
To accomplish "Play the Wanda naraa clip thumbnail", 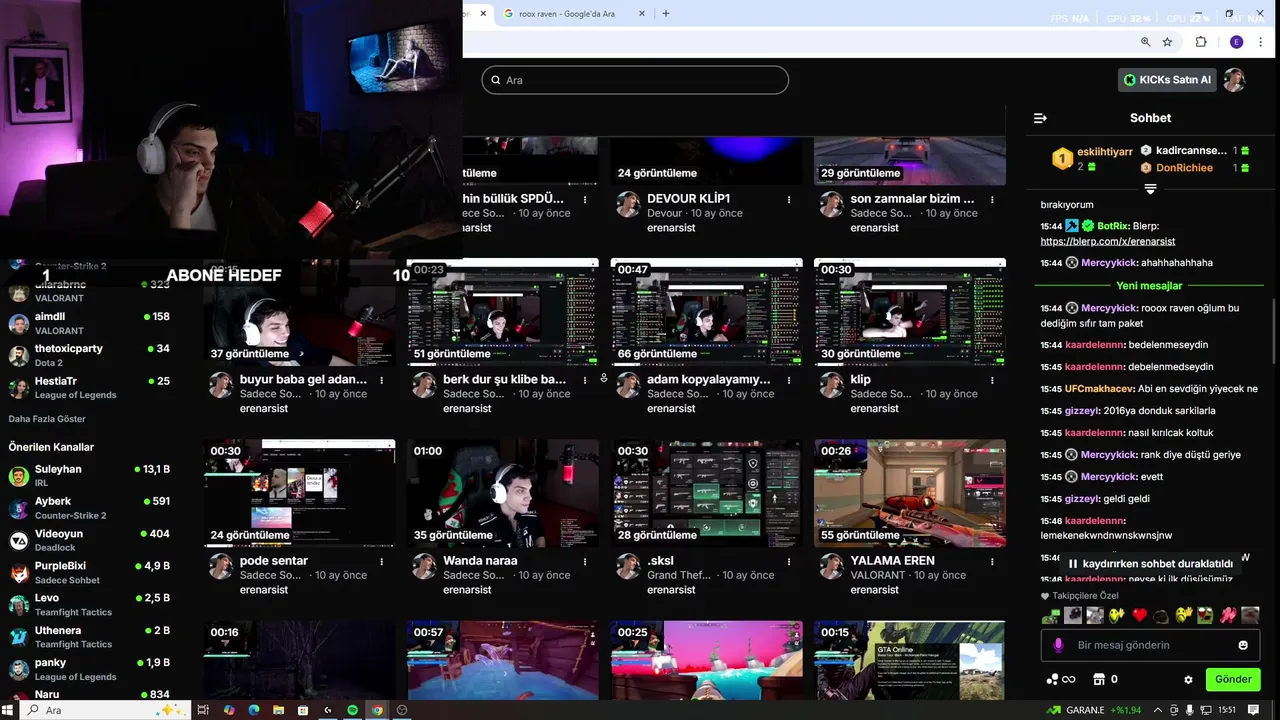I will pyautogui.click(x=503, y=493).
